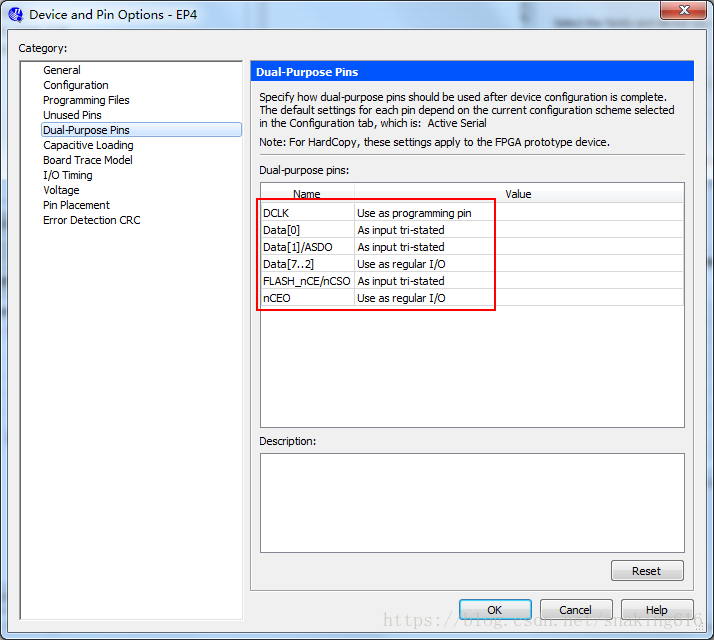Screen dimensions: 714x640
Task: Open the Configuration category
Action: pos(76,85)
